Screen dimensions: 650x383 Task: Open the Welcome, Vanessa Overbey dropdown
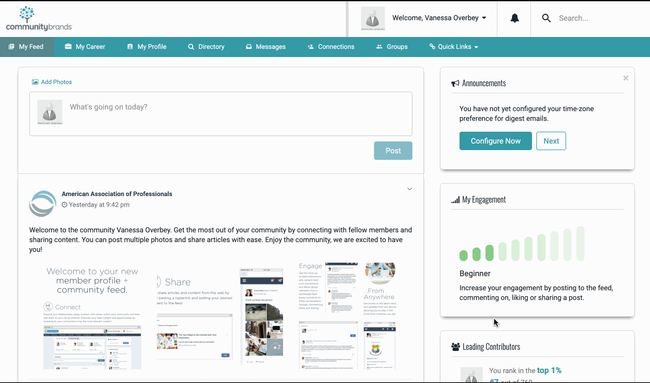439,18
